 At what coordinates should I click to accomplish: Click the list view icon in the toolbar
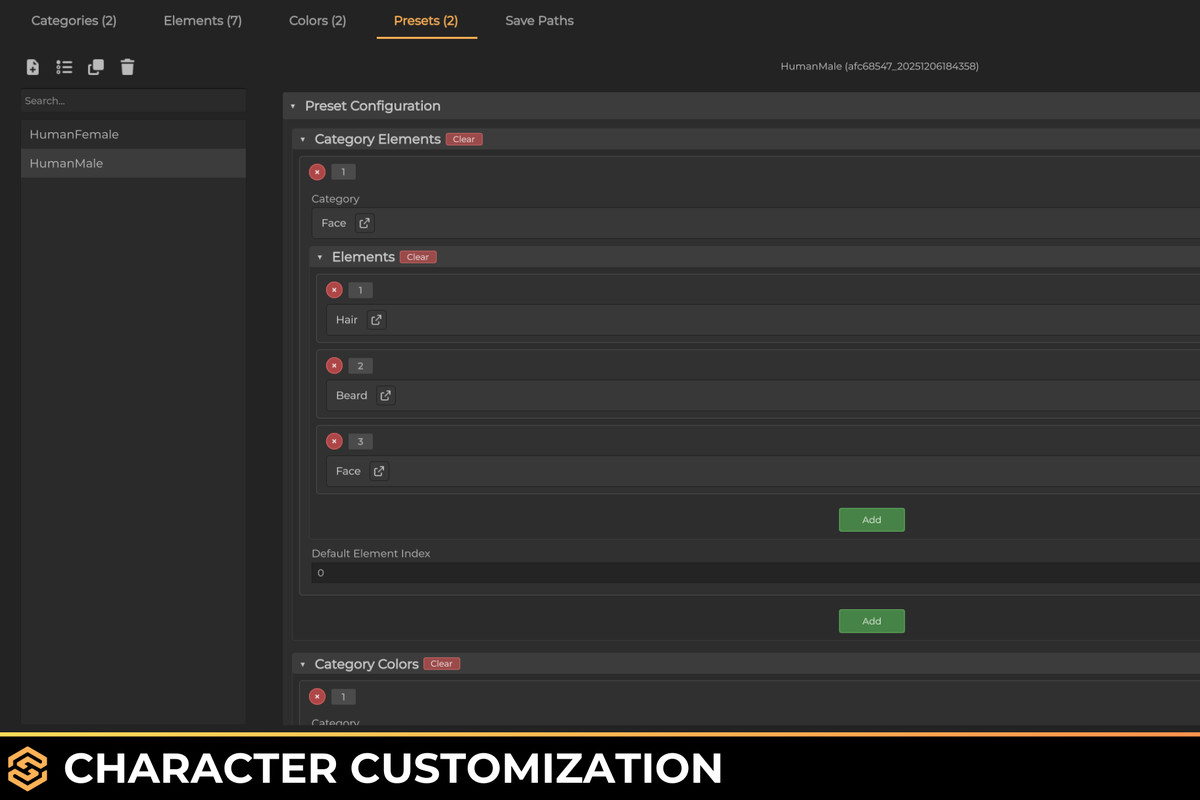pos(64,67)
